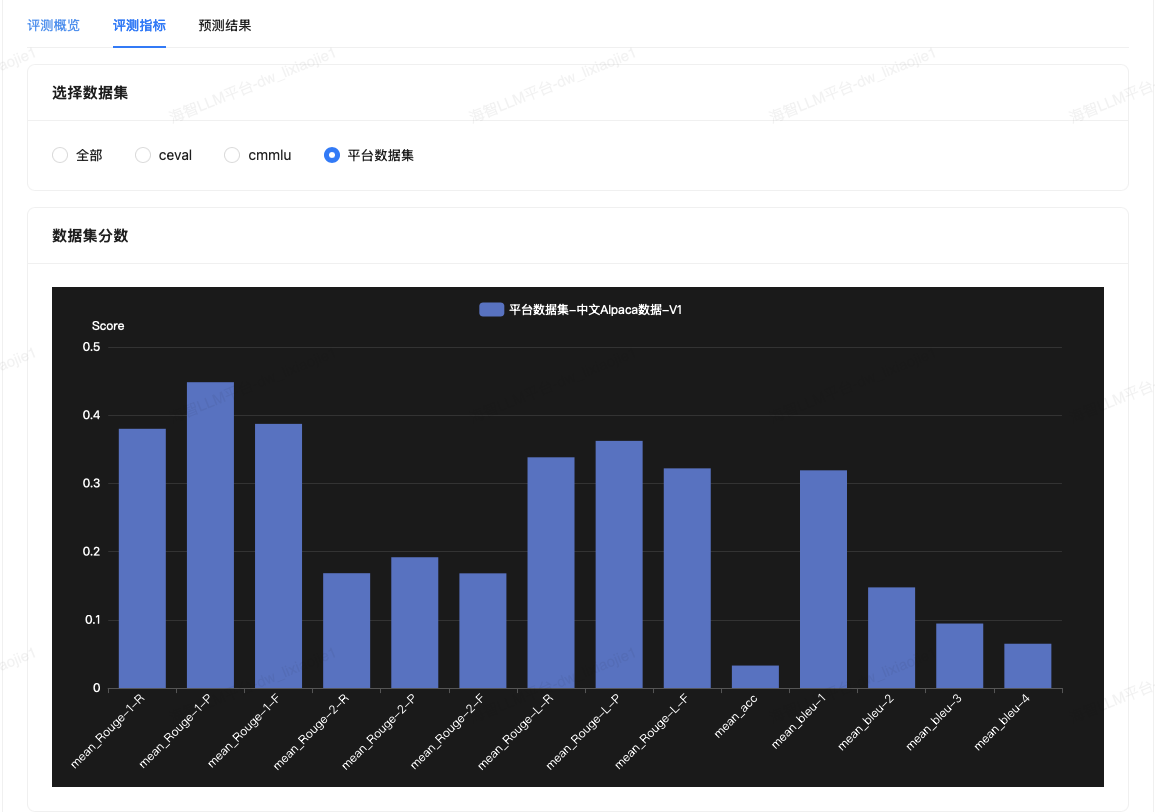Choose the ceval dataset option

(x=143, y=155)
